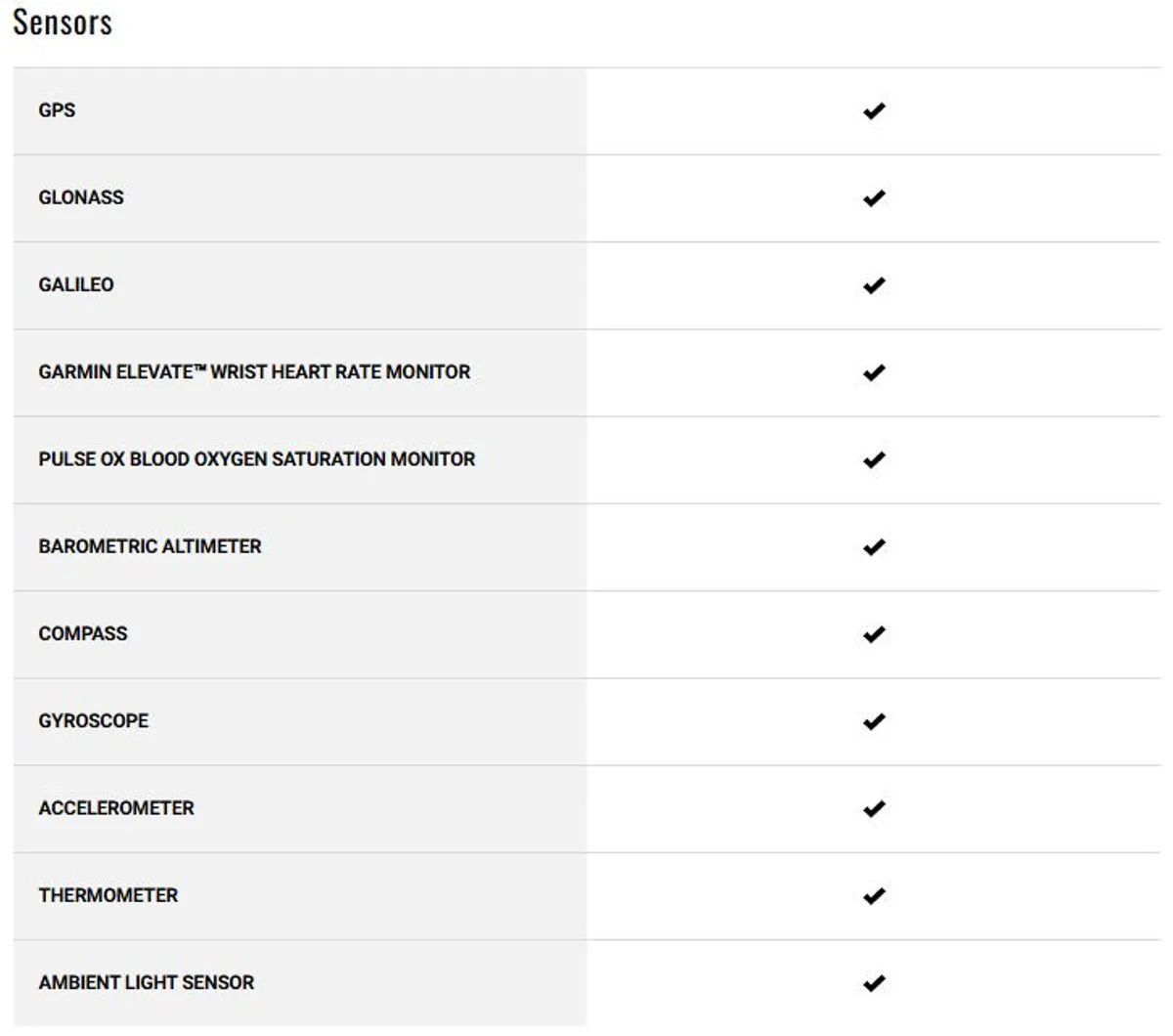The width and height of the screenshot is (1173, 1036).
Task: Click the checkmark icon in GPS row
Action: click(x=874, y=110)
